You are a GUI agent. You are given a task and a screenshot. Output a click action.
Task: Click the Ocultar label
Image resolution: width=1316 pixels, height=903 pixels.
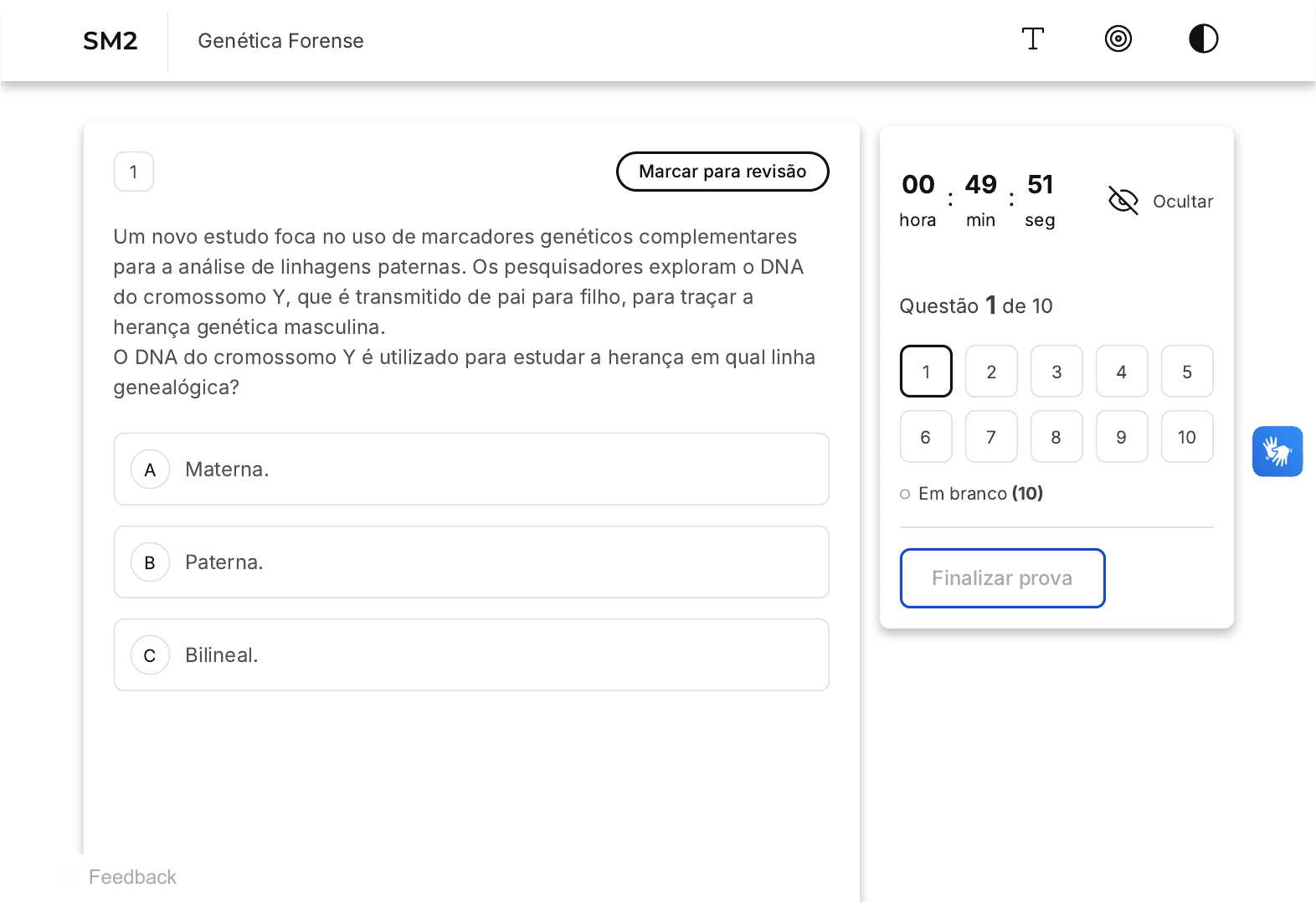pyautogui.click(x=1182, y=202)
